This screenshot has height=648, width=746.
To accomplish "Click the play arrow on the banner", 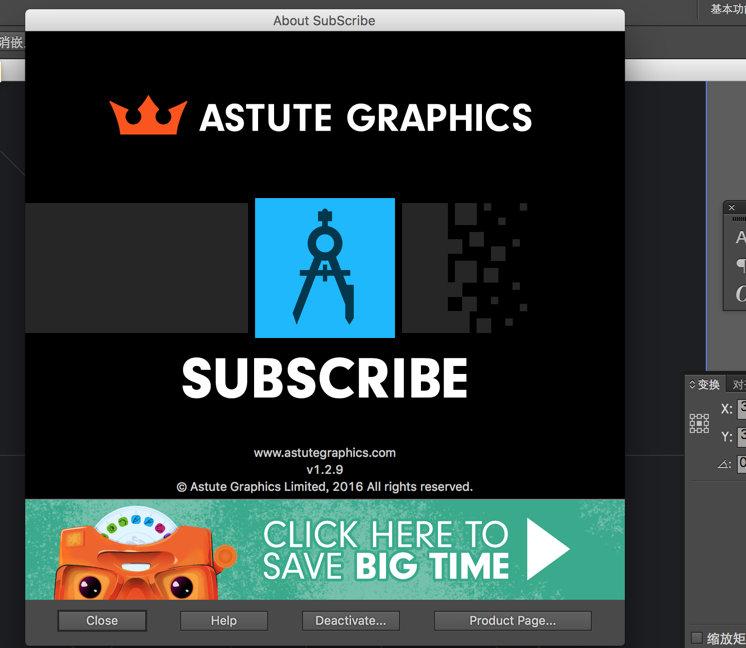I will tap(547, 549).
